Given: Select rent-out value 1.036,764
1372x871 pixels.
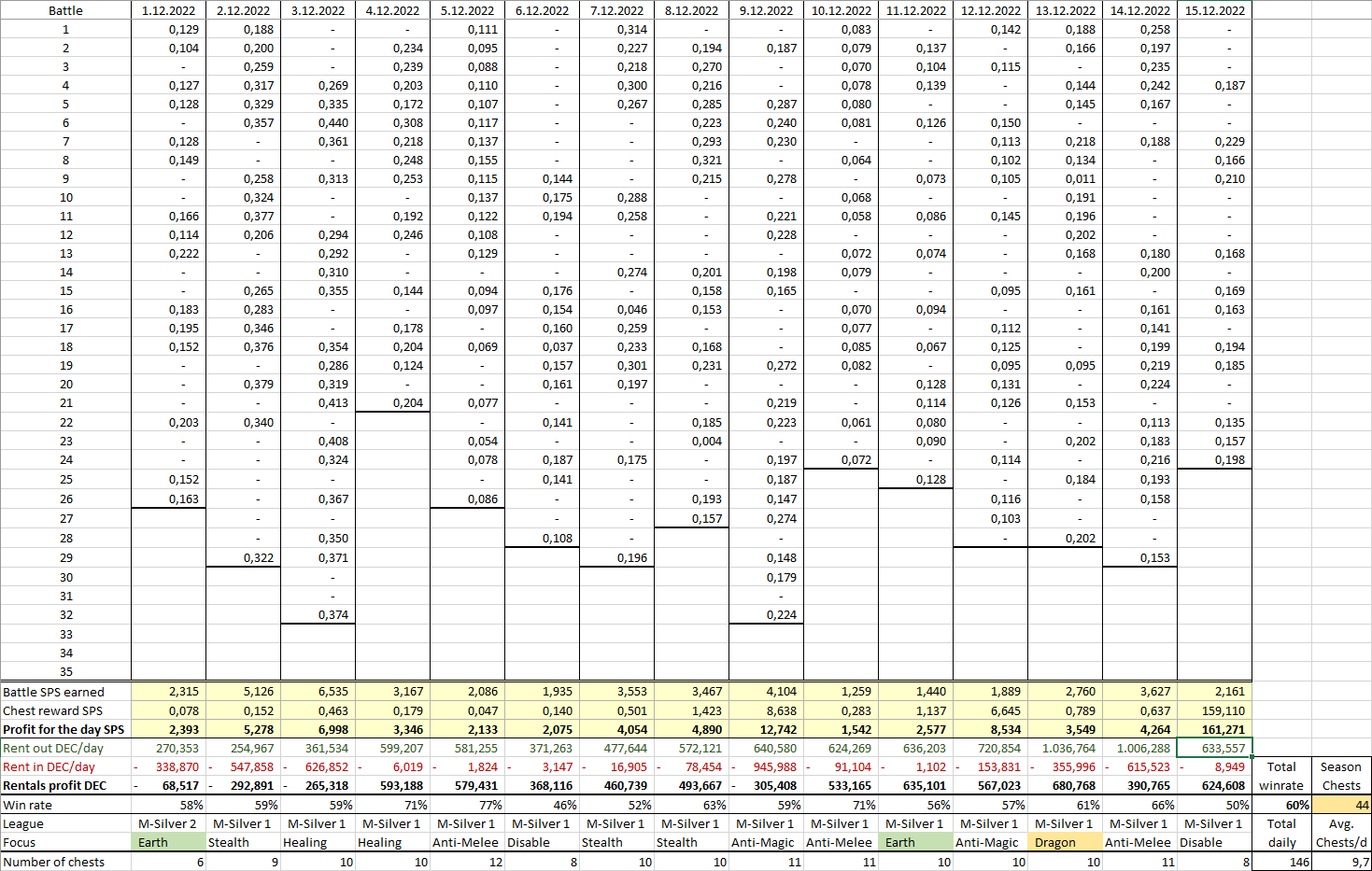Looking at the screenshot, I should click(x=1065, y=748).
